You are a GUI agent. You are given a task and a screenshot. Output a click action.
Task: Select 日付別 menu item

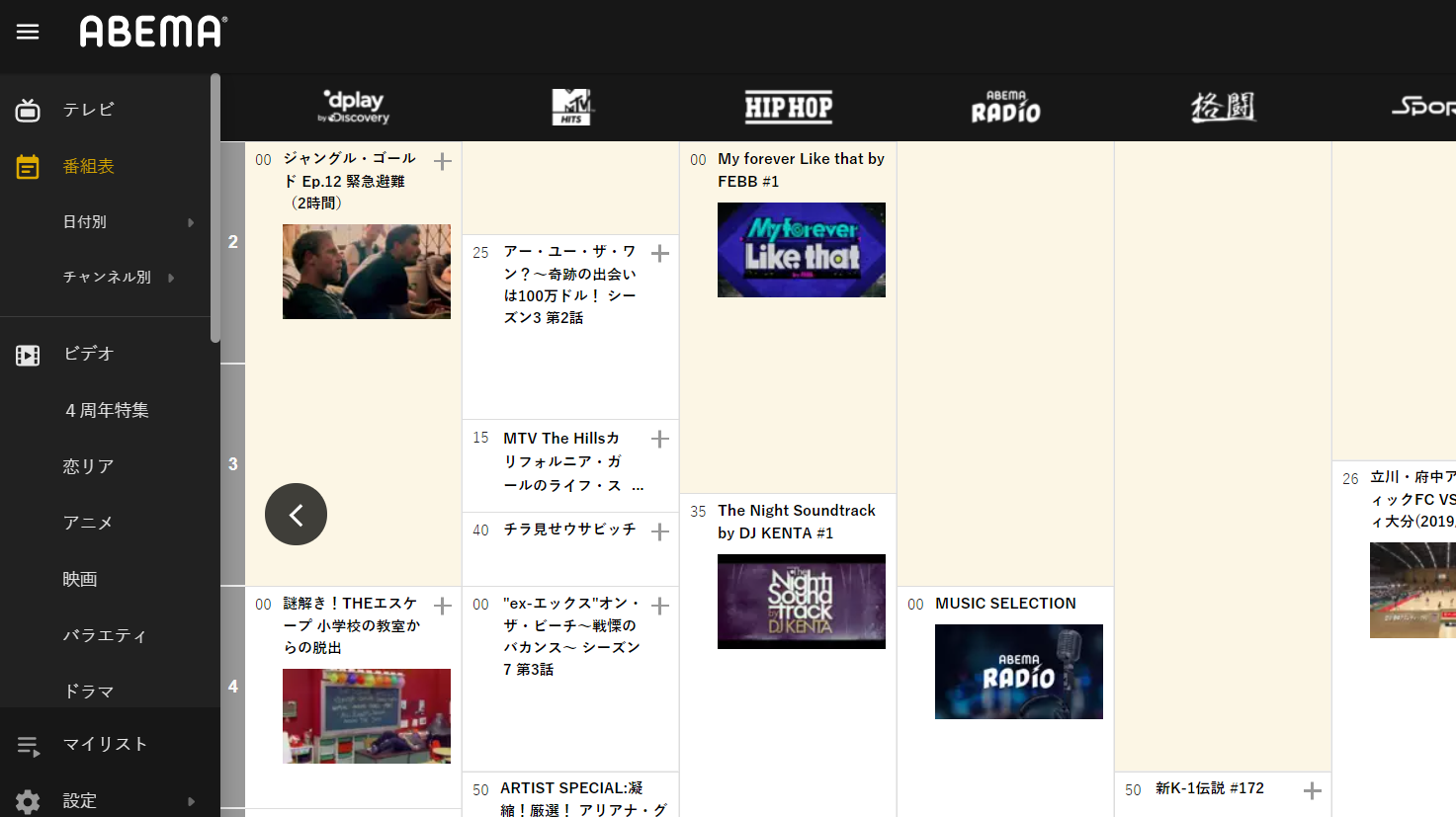pos(85,222)
